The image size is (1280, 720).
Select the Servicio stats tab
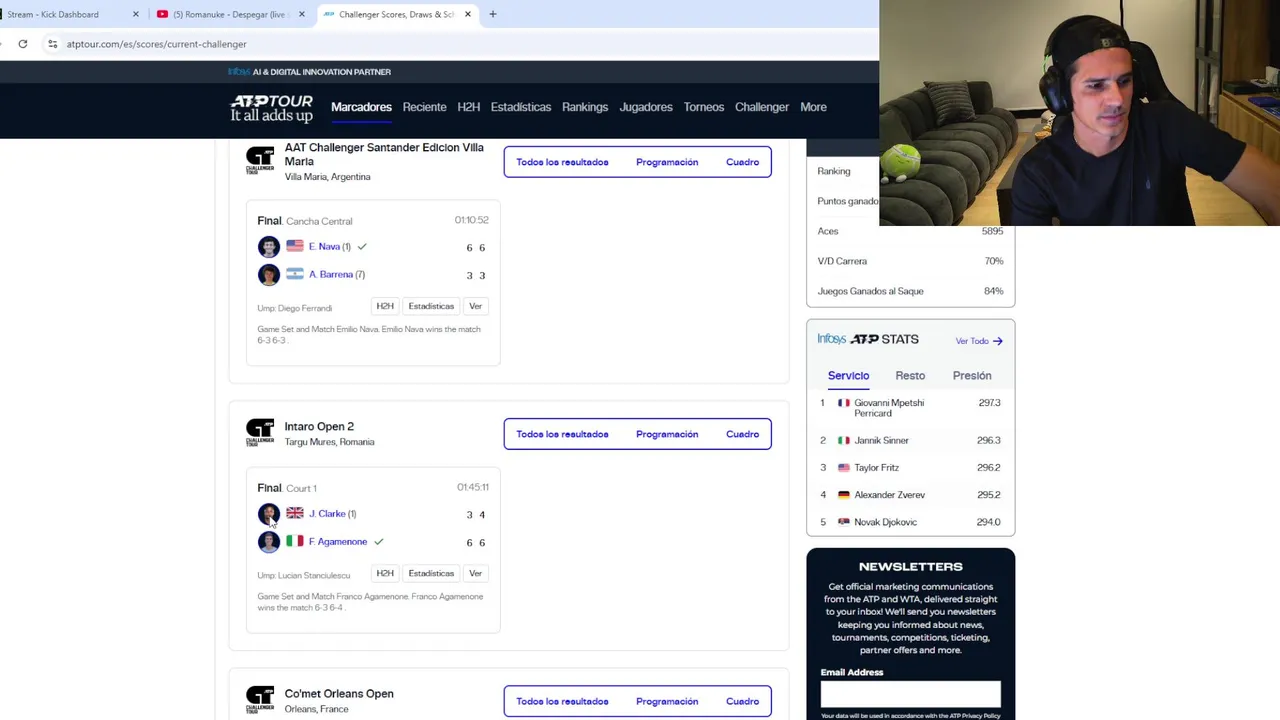click(848, 376)
